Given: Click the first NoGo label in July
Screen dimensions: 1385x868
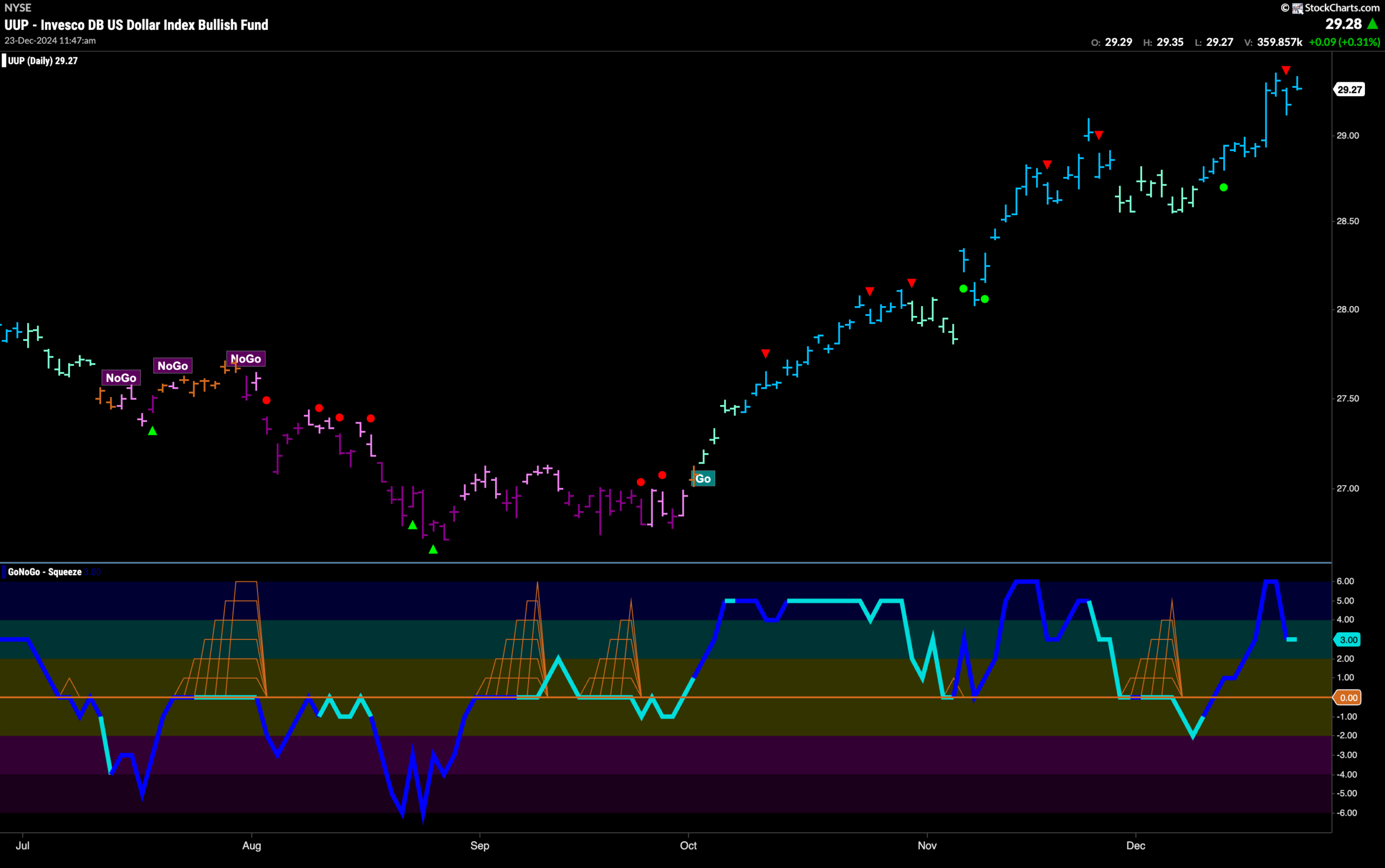Looking at the screenshot, I should 121,377.
